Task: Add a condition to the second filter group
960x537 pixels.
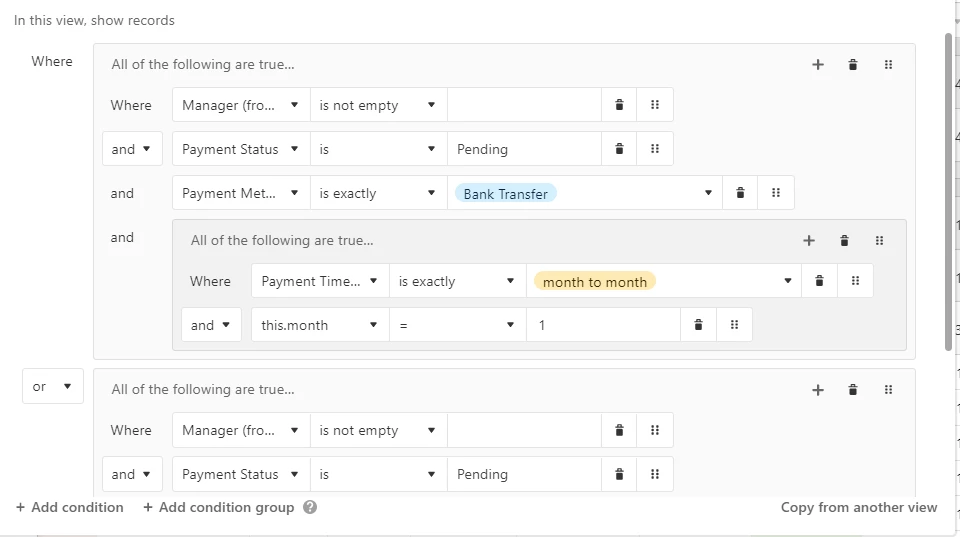Action: (818, 390)
